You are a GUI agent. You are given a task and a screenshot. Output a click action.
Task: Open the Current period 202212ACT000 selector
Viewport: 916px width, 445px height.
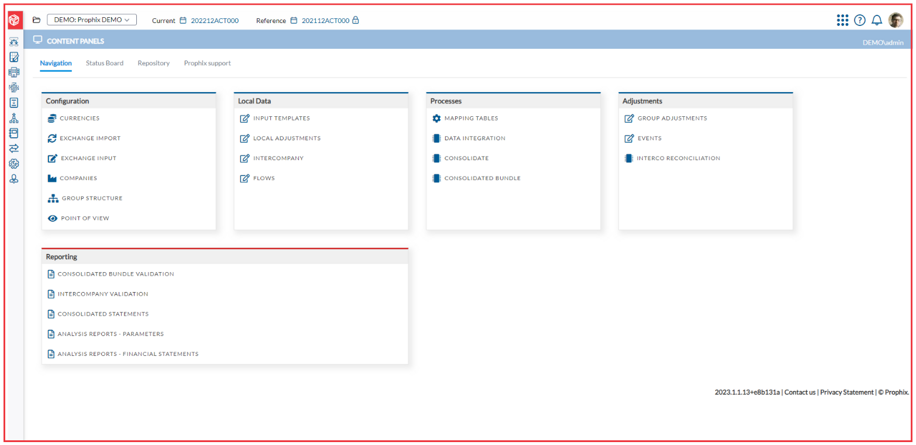click(214, 20)
